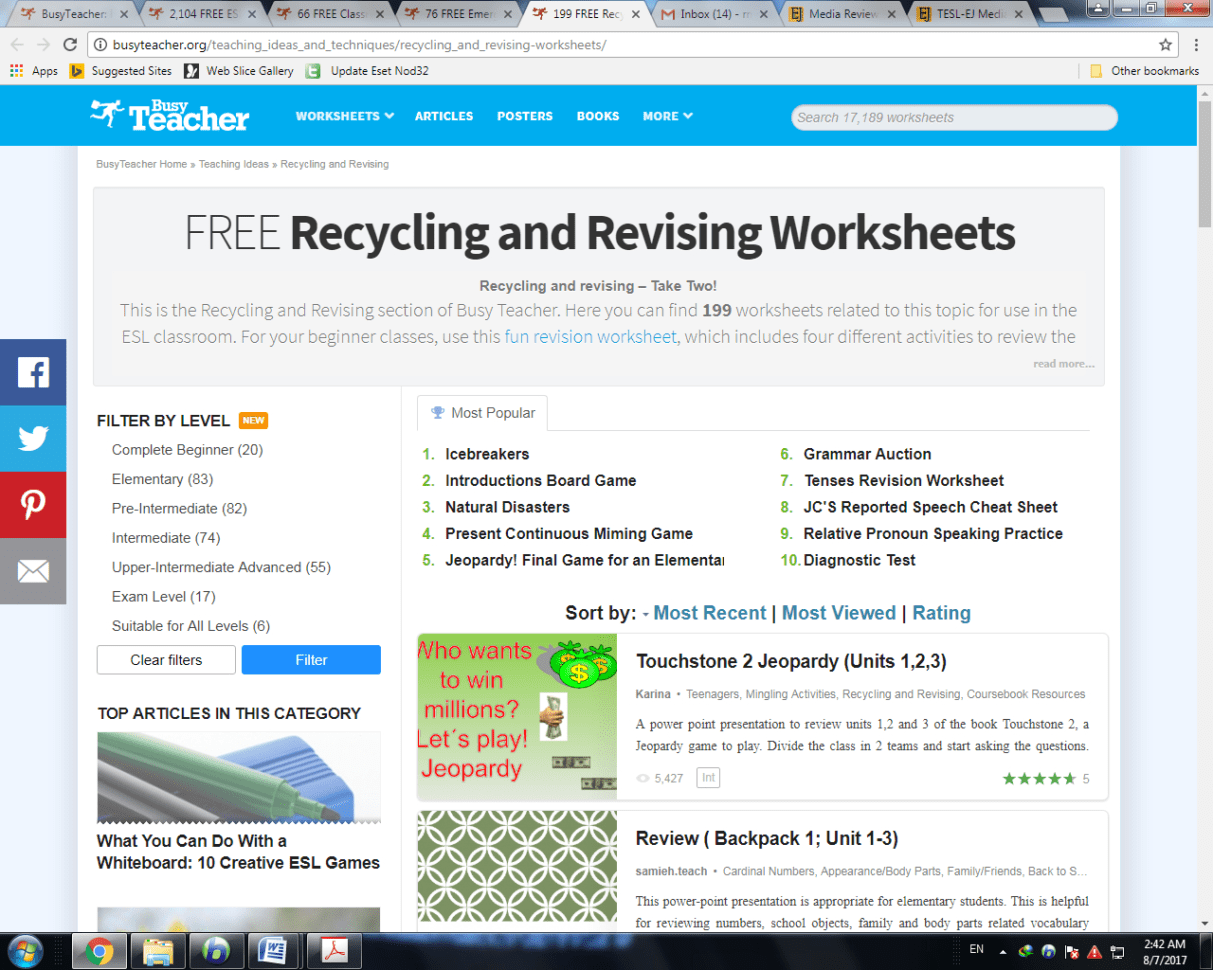Viewport: 1213px width, 970px height.
Task: Open the MORE navigation dropdown
Action: 666,115
